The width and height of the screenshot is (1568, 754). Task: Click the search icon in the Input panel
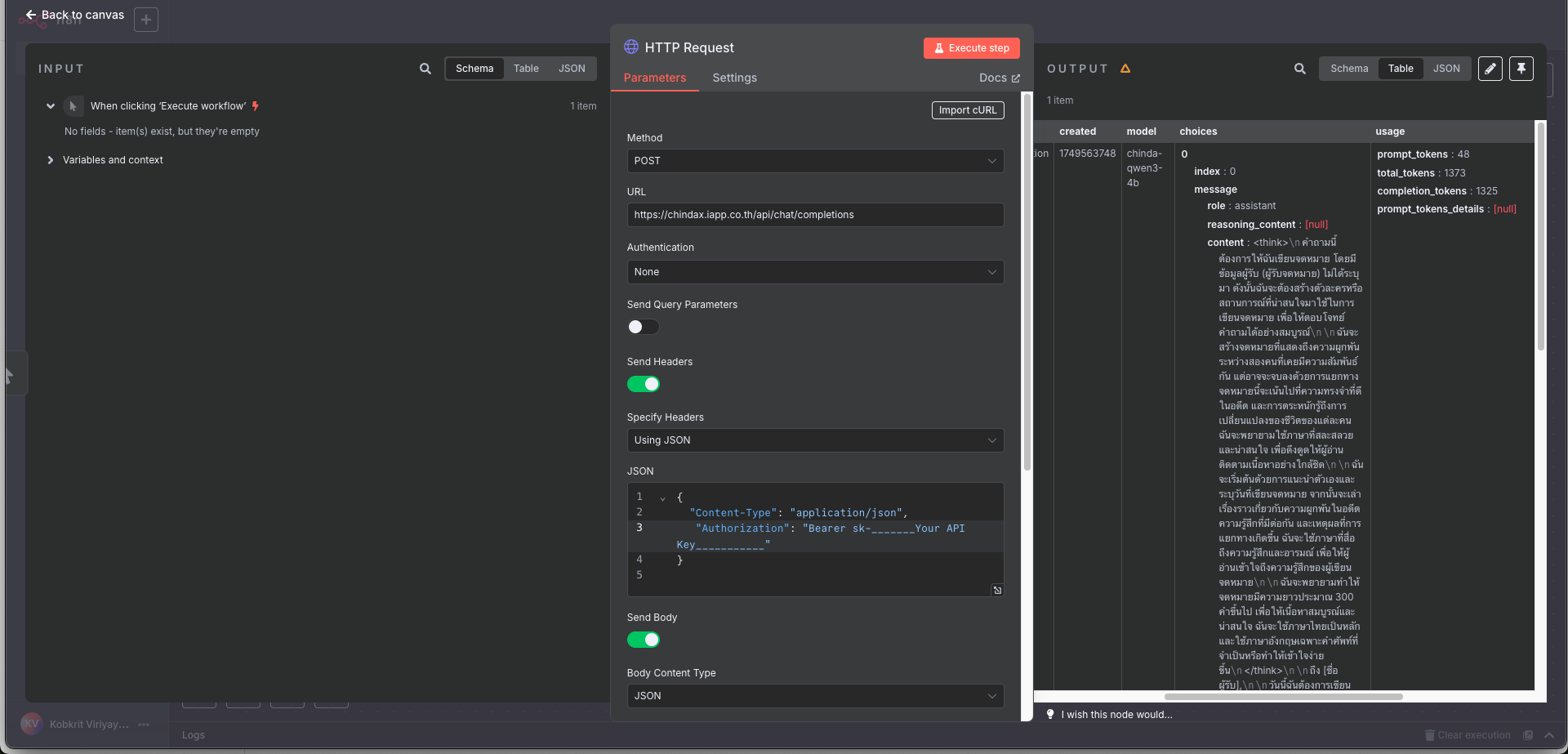(x=425, y=69)
